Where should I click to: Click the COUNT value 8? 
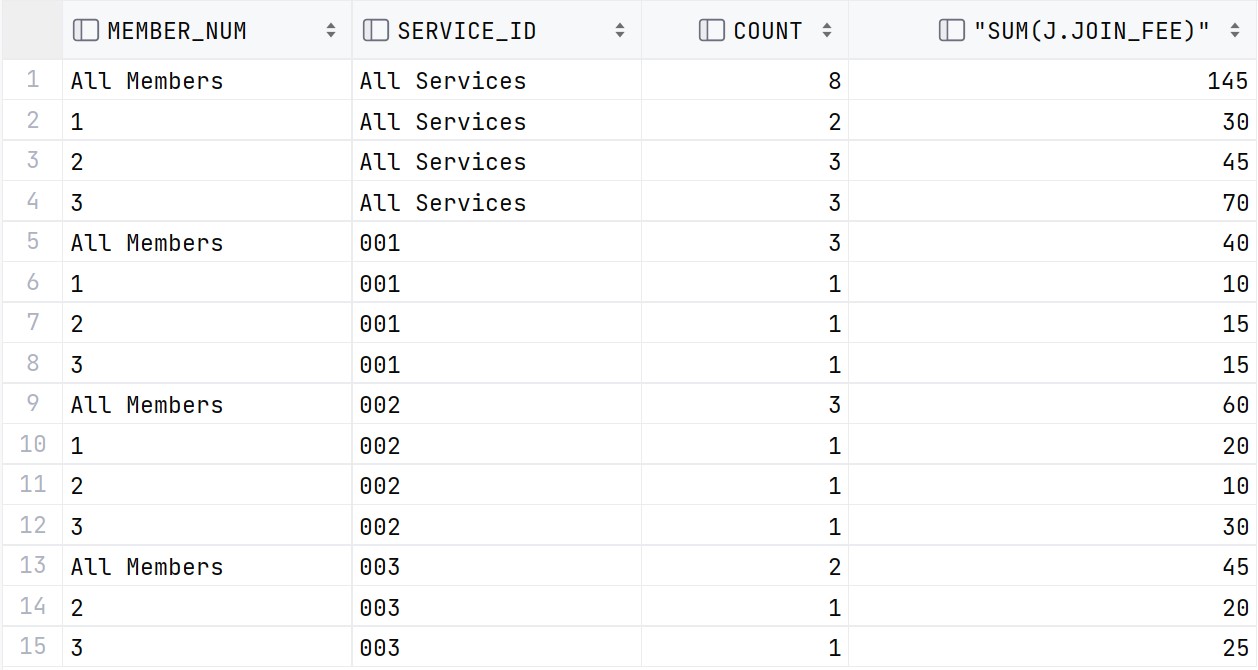click(x=745, y=80)
